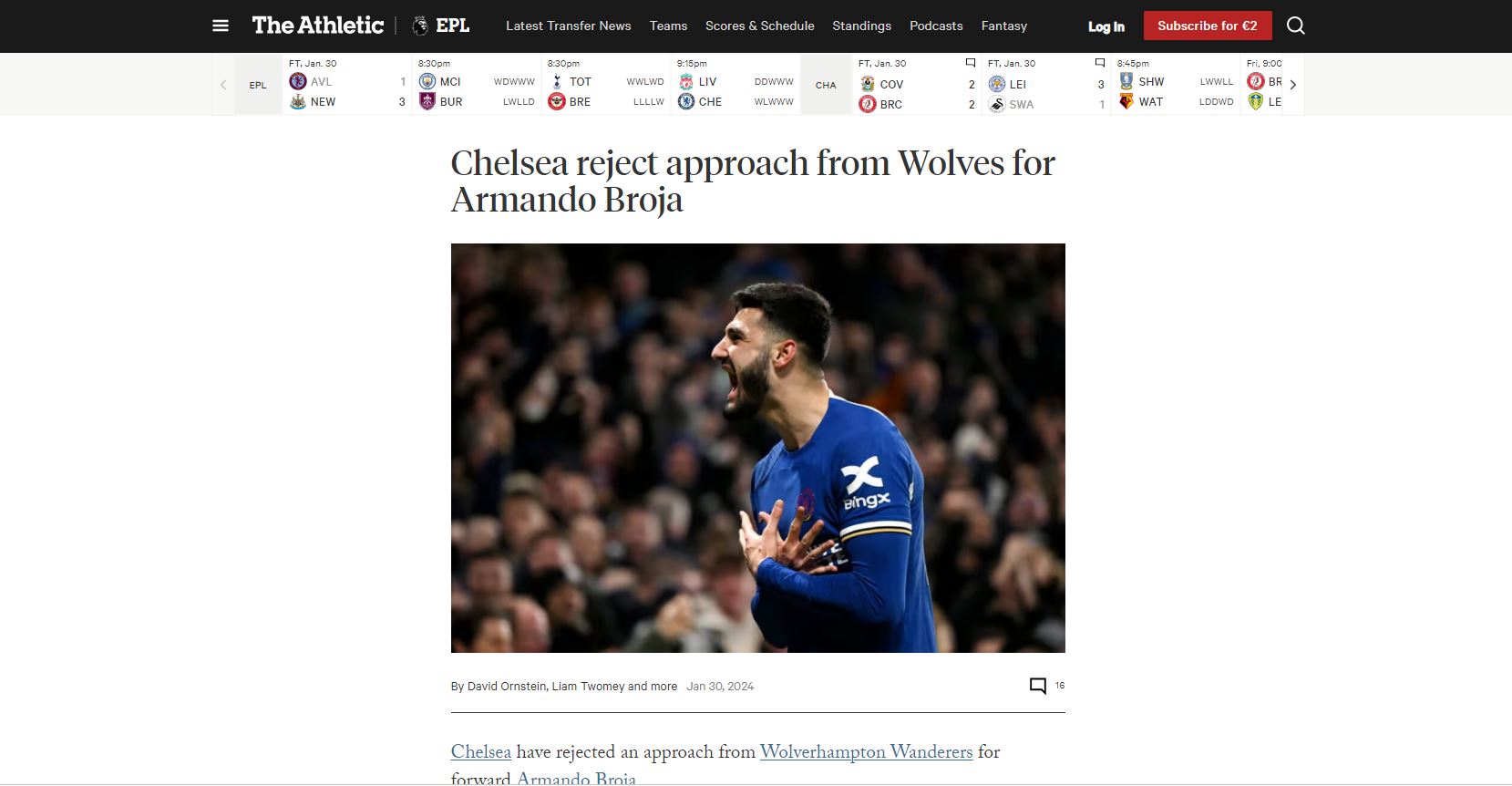The height and width of the screenshot is (786, 1512).
Task: Open Latest Transfer News menu item
Action: 568,26
